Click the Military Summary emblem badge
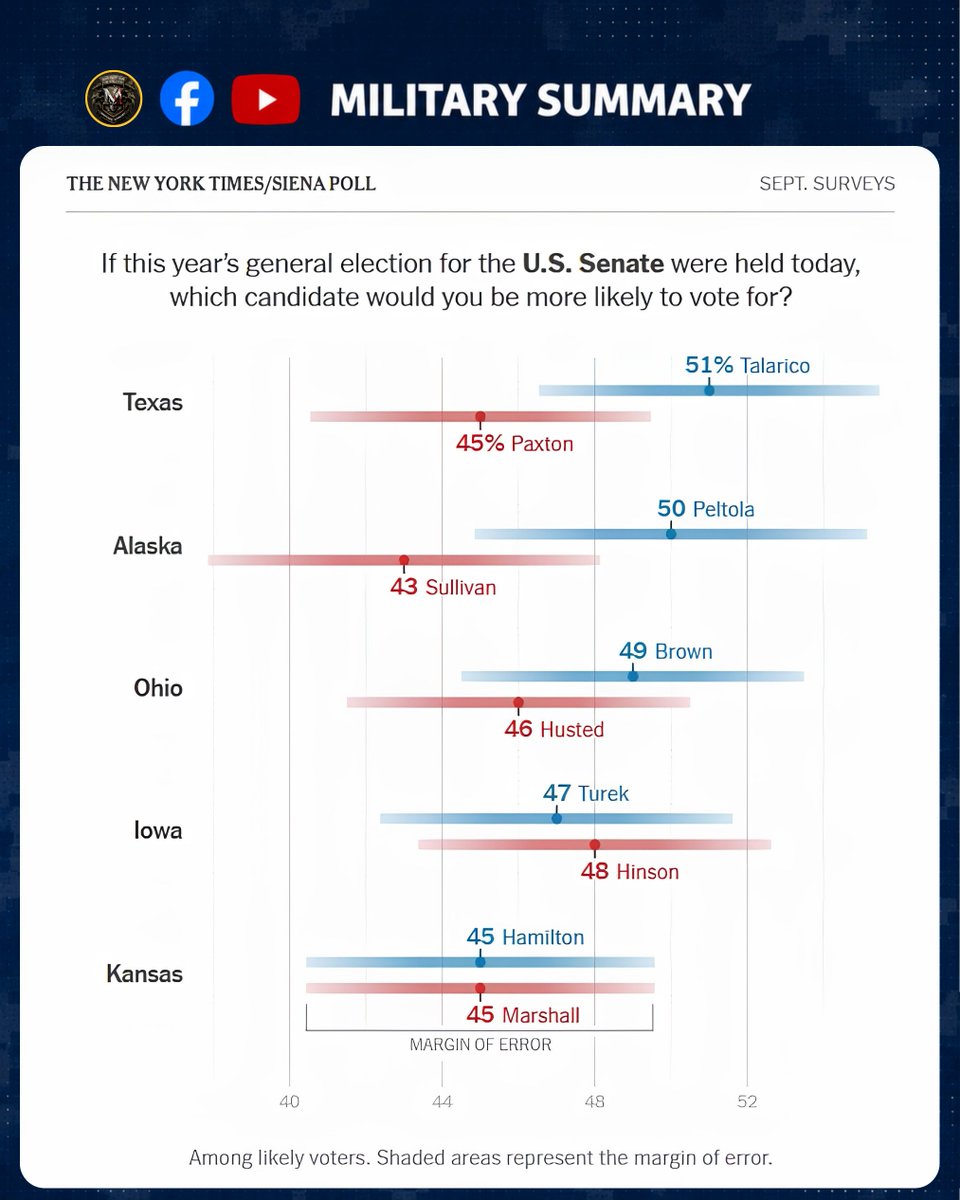960x1200 pixels. [114, 98]
